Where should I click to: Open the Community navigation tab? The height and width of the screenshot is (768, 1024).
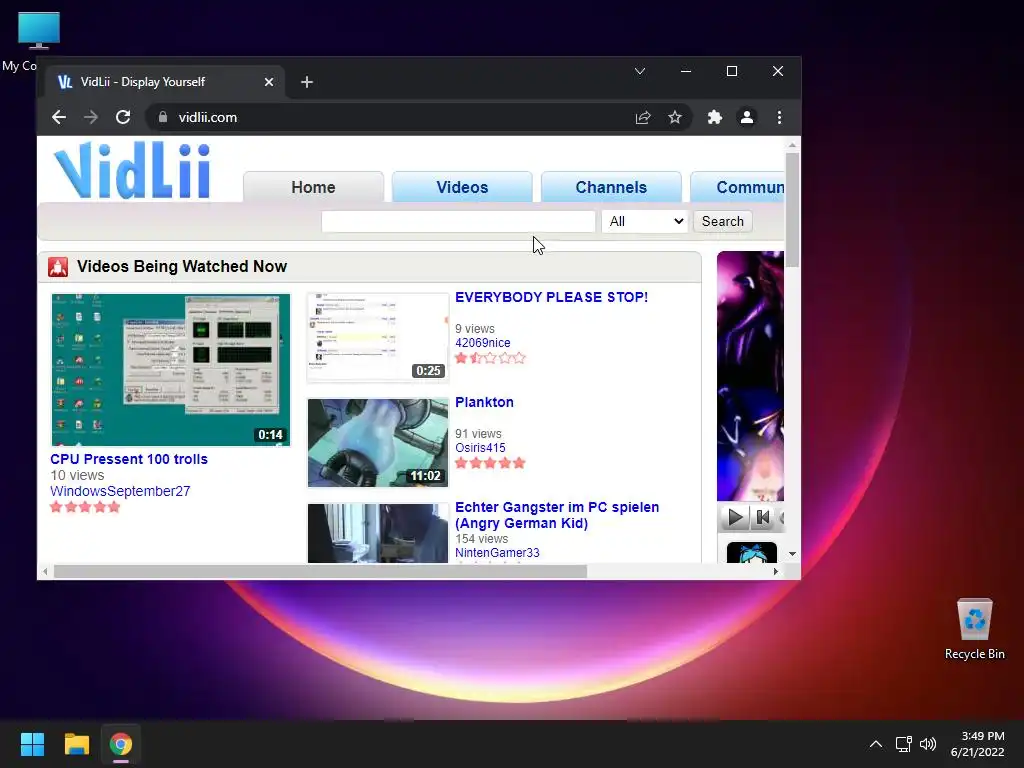(x=738, y=187)
